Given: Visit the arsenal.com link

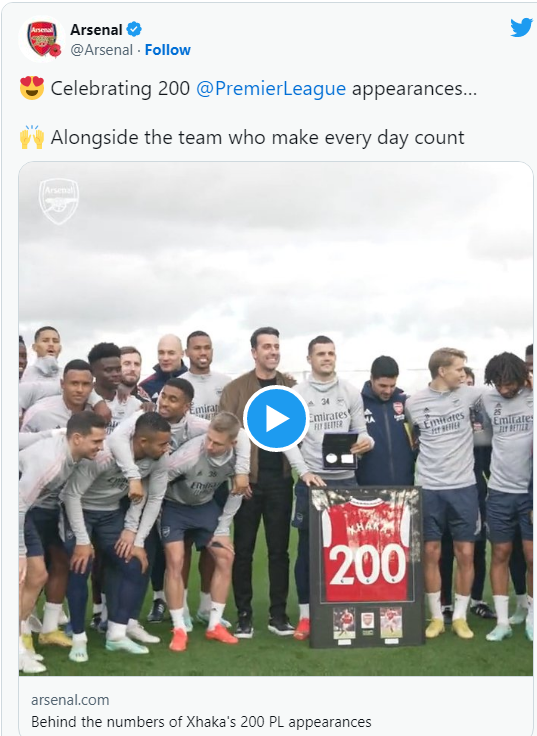Looking at the screenshot, I should 70,700.
